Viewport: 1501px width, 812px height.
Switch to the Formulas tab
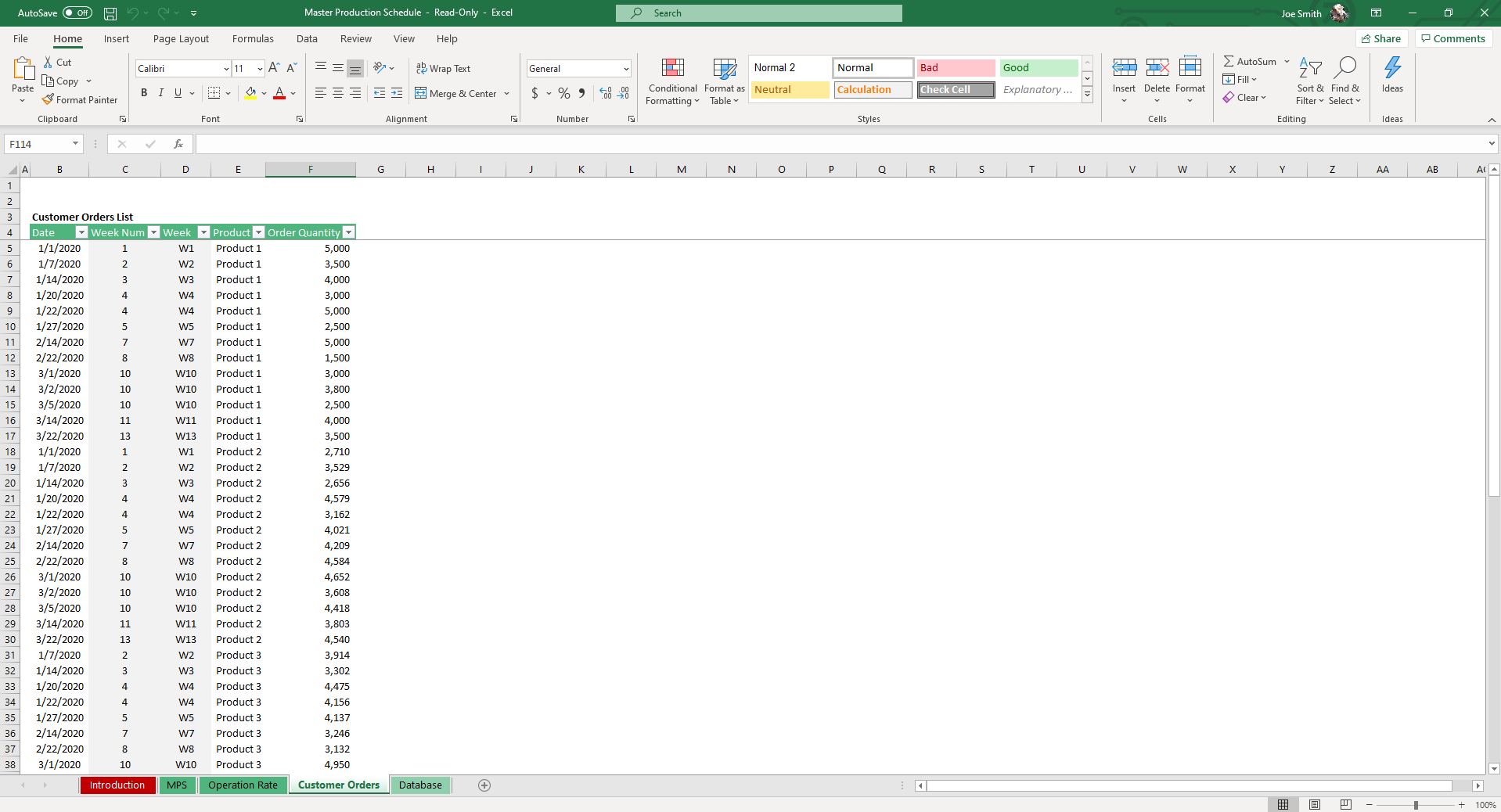pyautogui.click(x=253, y=39)
